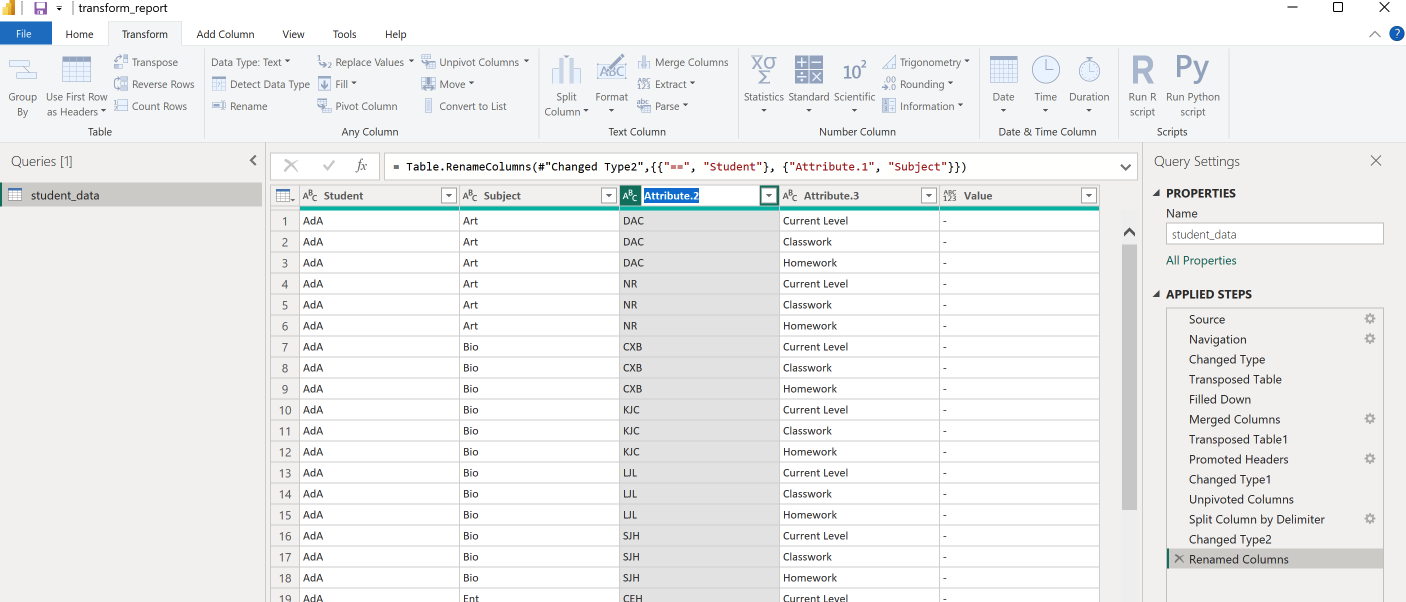Switch to the View tab

point(293,34)
